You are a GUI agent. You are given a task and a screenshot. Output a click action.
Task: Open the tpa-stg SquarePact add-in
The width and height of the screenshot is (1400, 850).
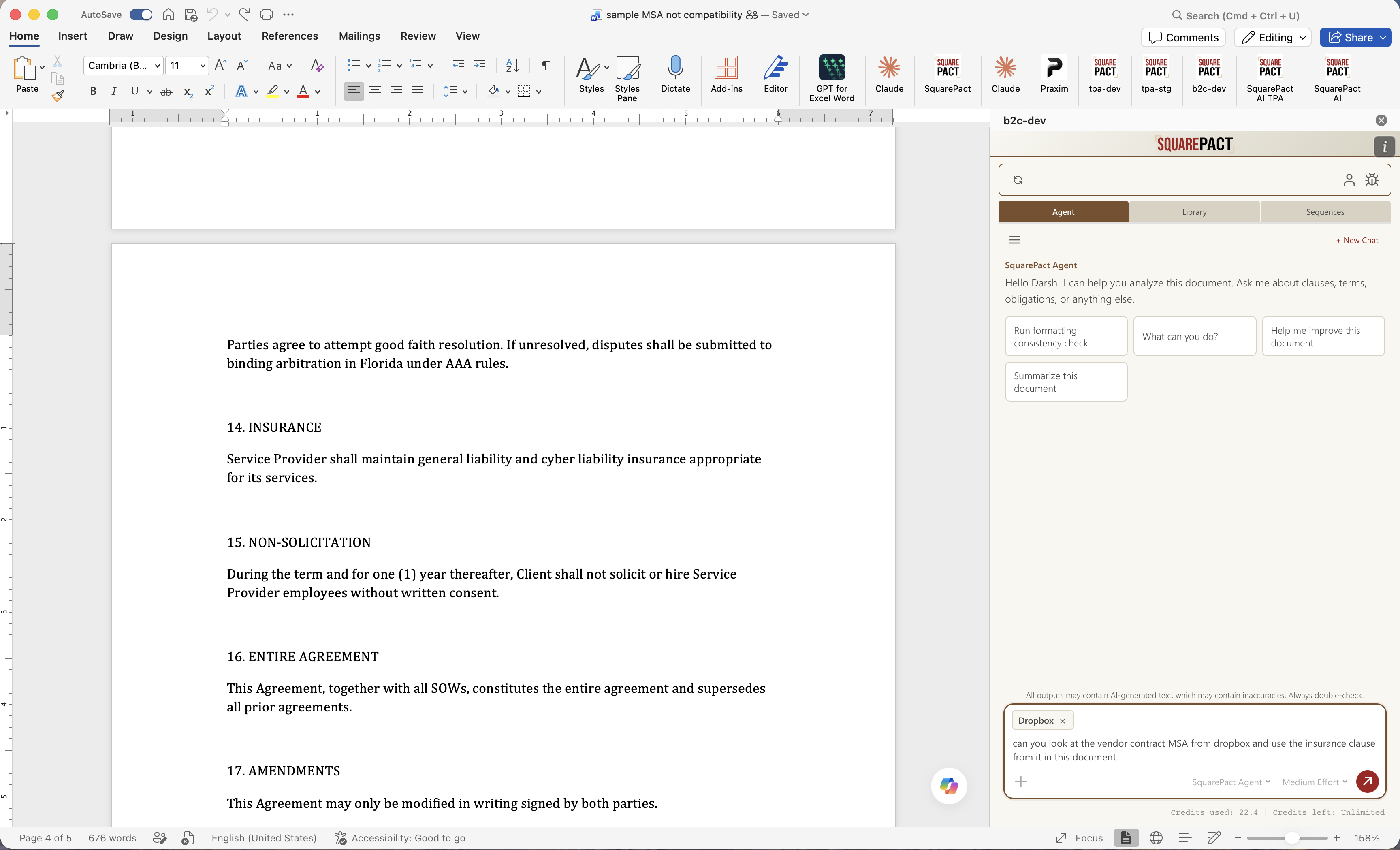1156,75
